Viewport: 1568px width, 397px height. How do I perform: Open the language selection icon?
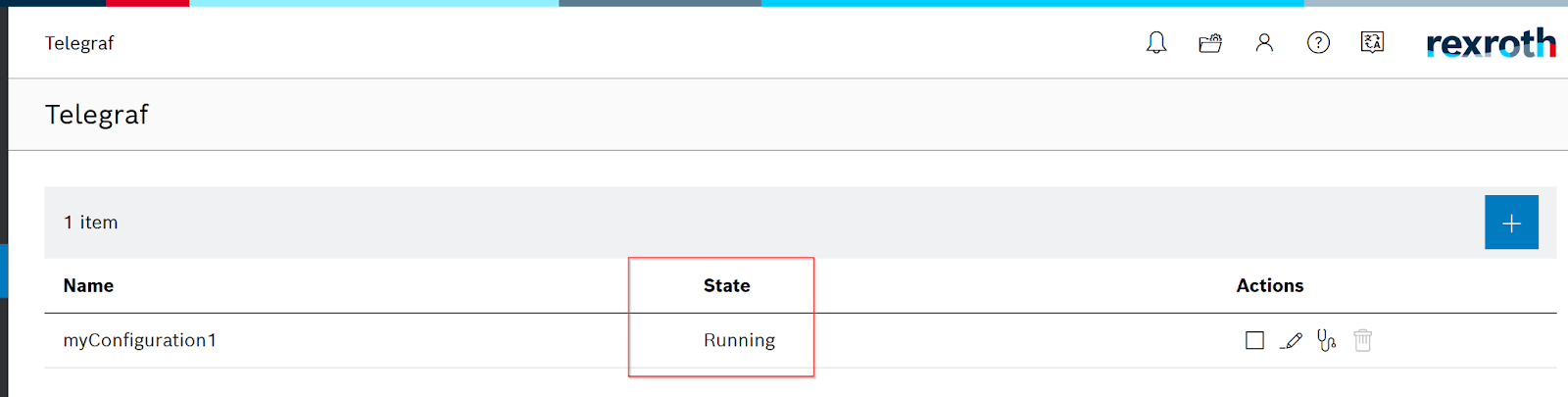1372,42
